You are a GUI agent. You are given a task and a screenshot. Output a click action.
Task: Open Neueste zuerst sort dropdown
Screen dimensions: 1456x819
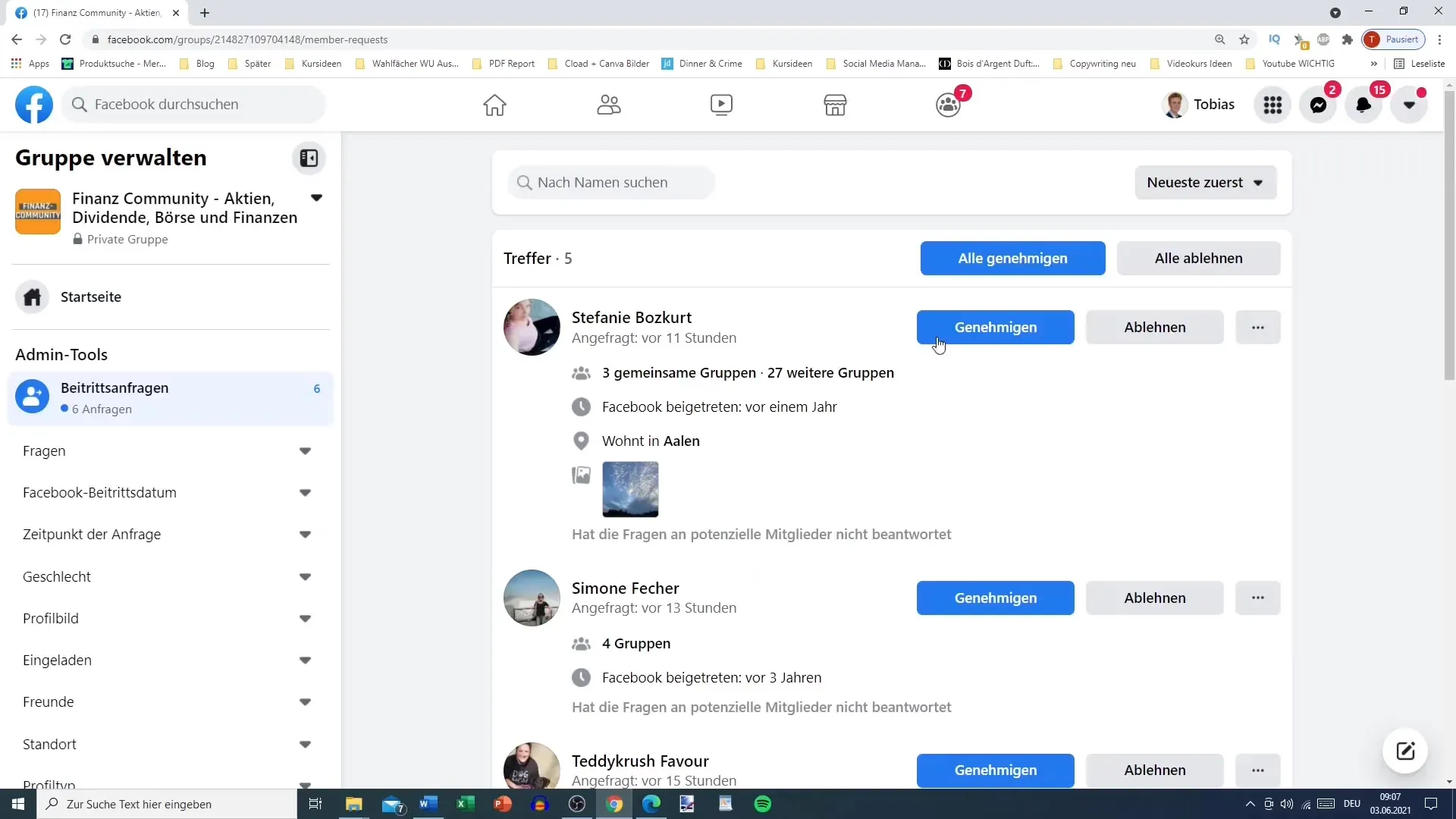coord(1206,183)
